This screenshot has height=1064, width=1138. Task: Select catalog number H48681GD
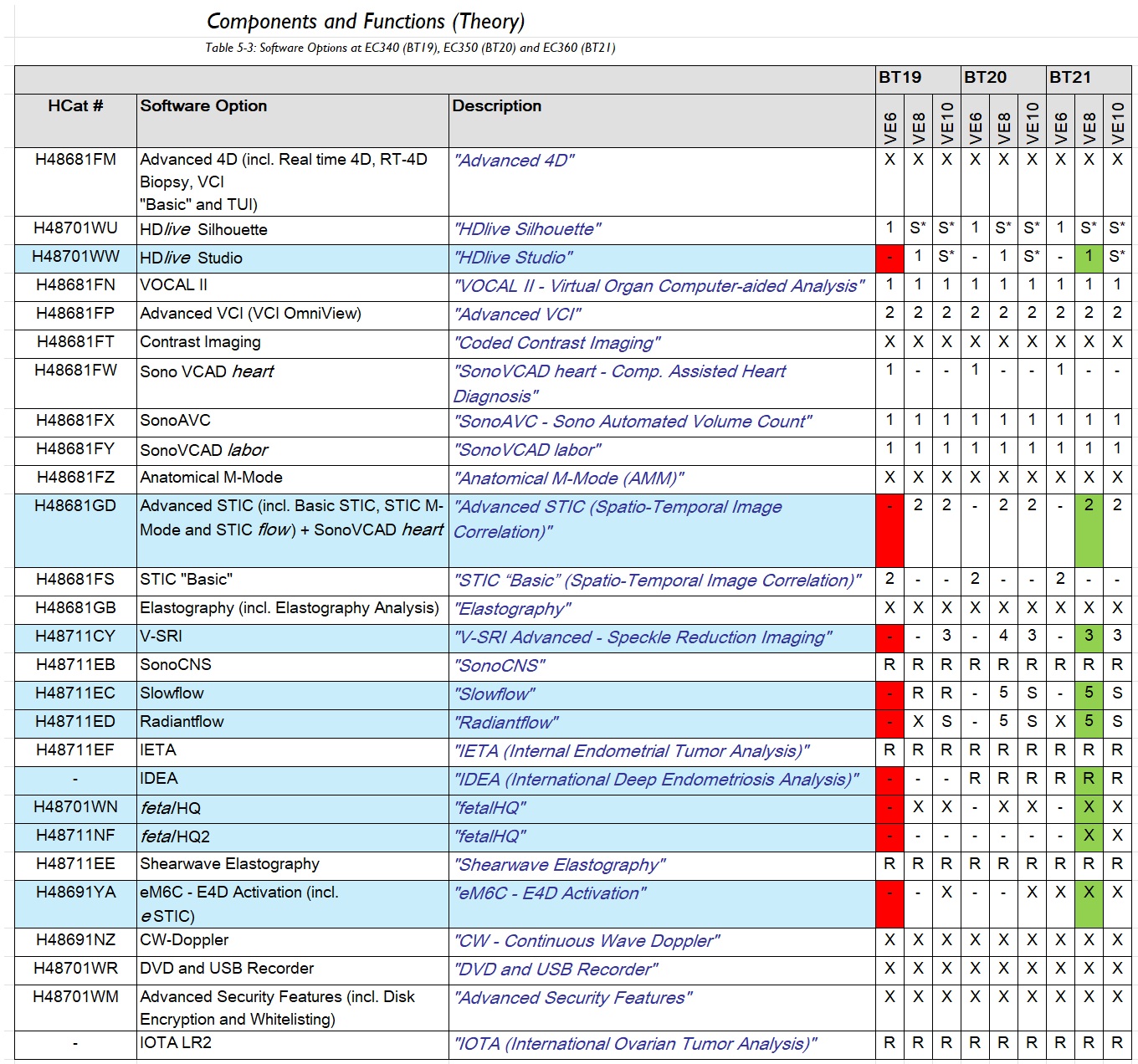click(75, 506)
